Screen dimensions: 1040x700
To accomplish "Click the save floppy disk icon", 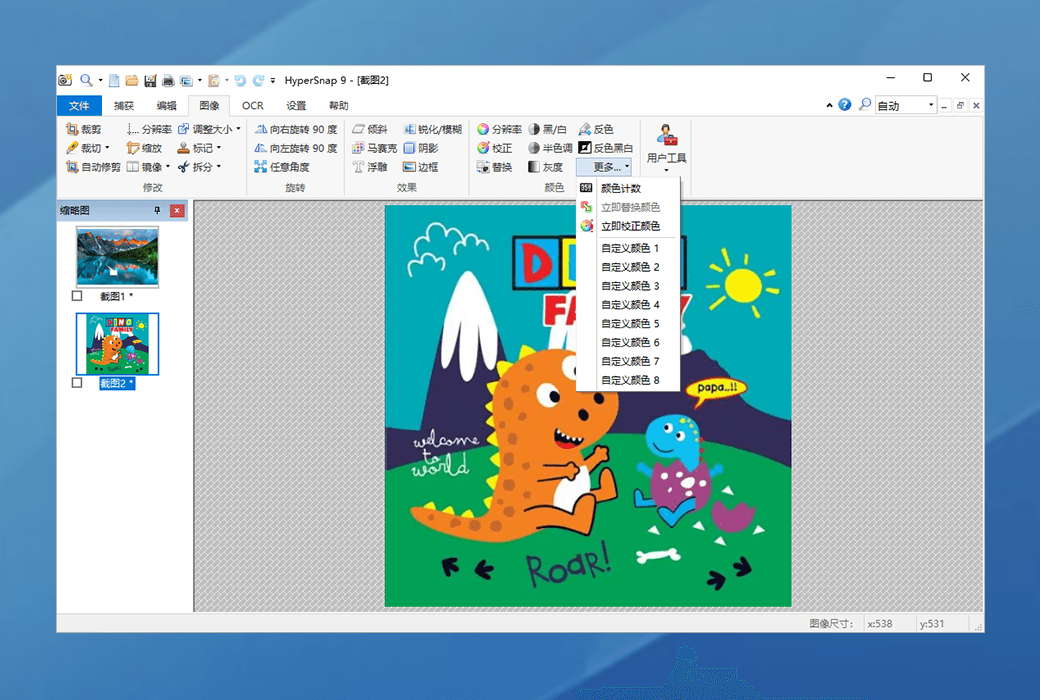I will [150, 80].
